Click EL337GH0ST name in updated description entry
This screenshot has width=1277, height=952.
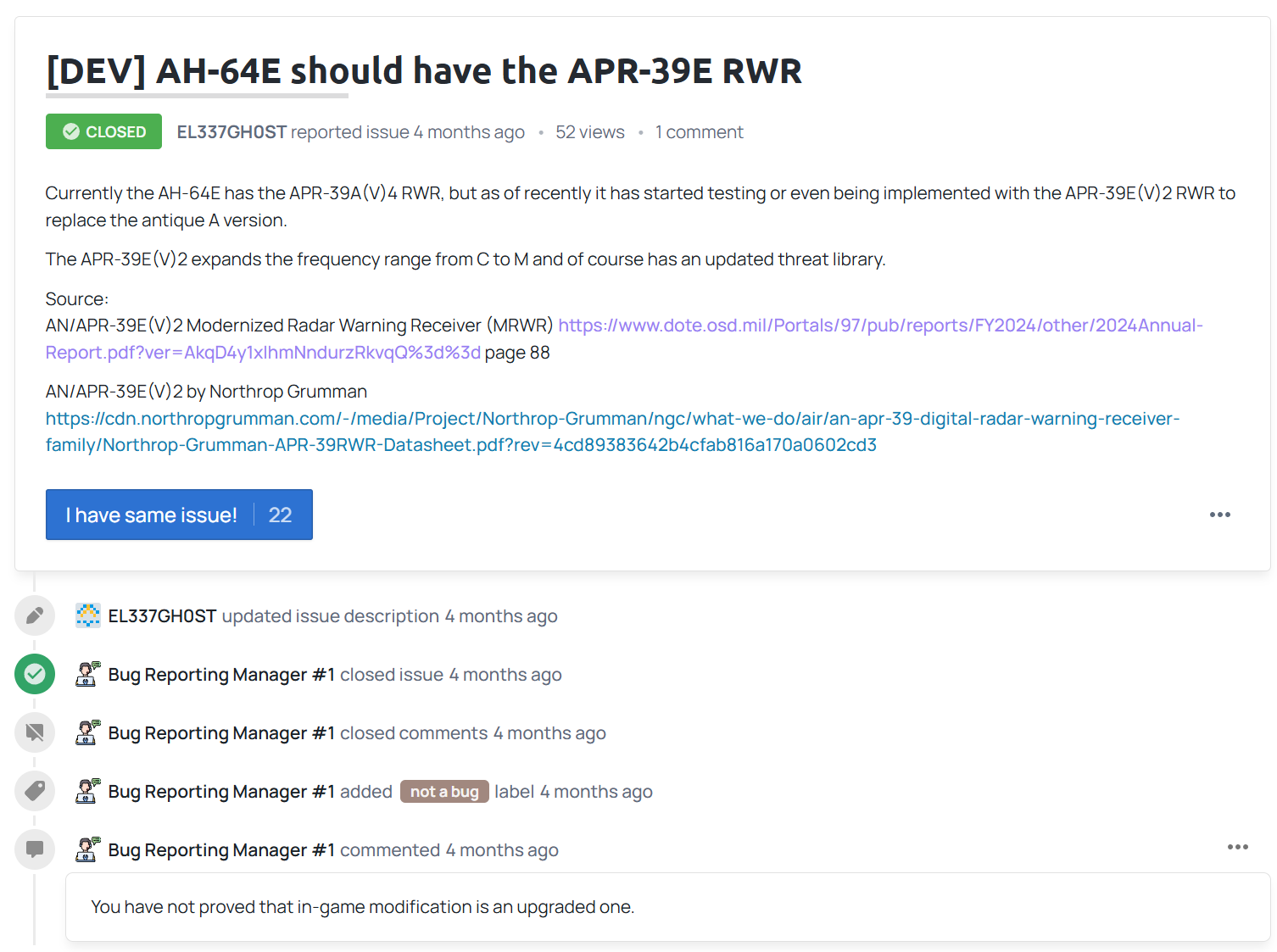tap(162, 616)
